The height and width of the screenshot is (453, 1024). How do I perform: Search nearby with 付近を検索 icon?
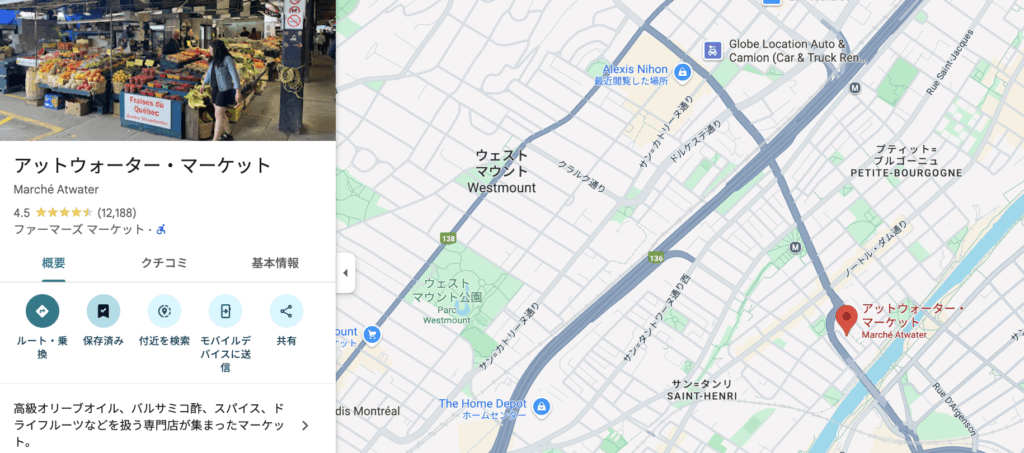(x=164, y=311)
